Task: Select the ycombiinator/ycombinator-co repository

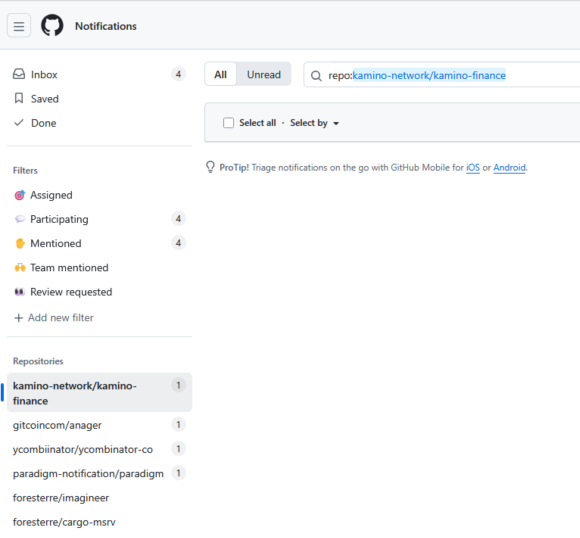Action: [82, 449]
